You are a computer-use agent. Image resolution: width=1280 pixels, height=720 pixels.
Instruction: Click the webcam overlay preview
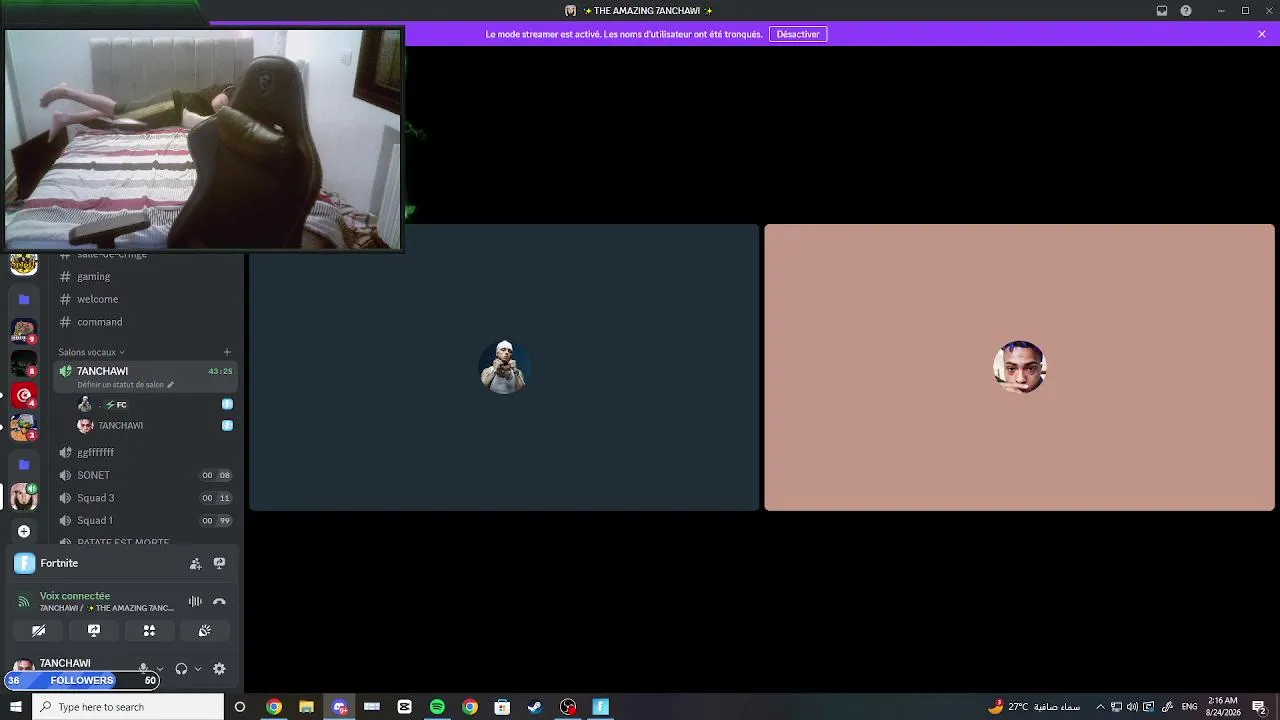pos(203,139)
